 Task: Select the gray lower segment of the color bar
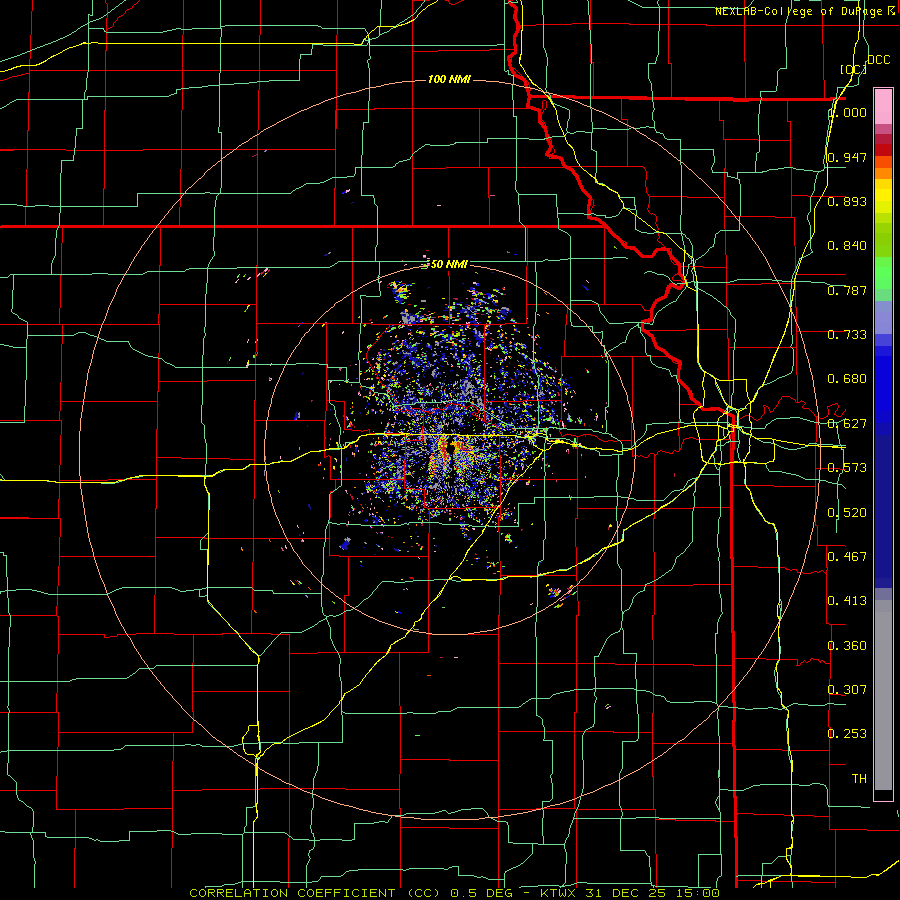point(883,695)
